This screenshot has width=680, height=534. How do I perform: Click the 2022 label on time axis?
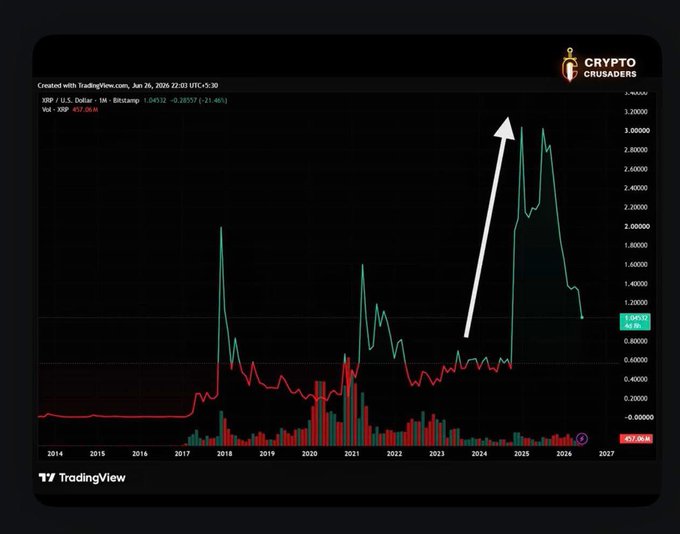point(394,454)
